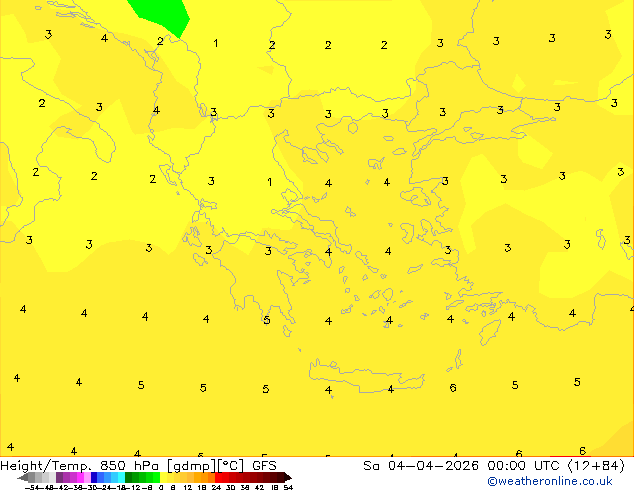Select the dark green swatch in color legend

128,477
